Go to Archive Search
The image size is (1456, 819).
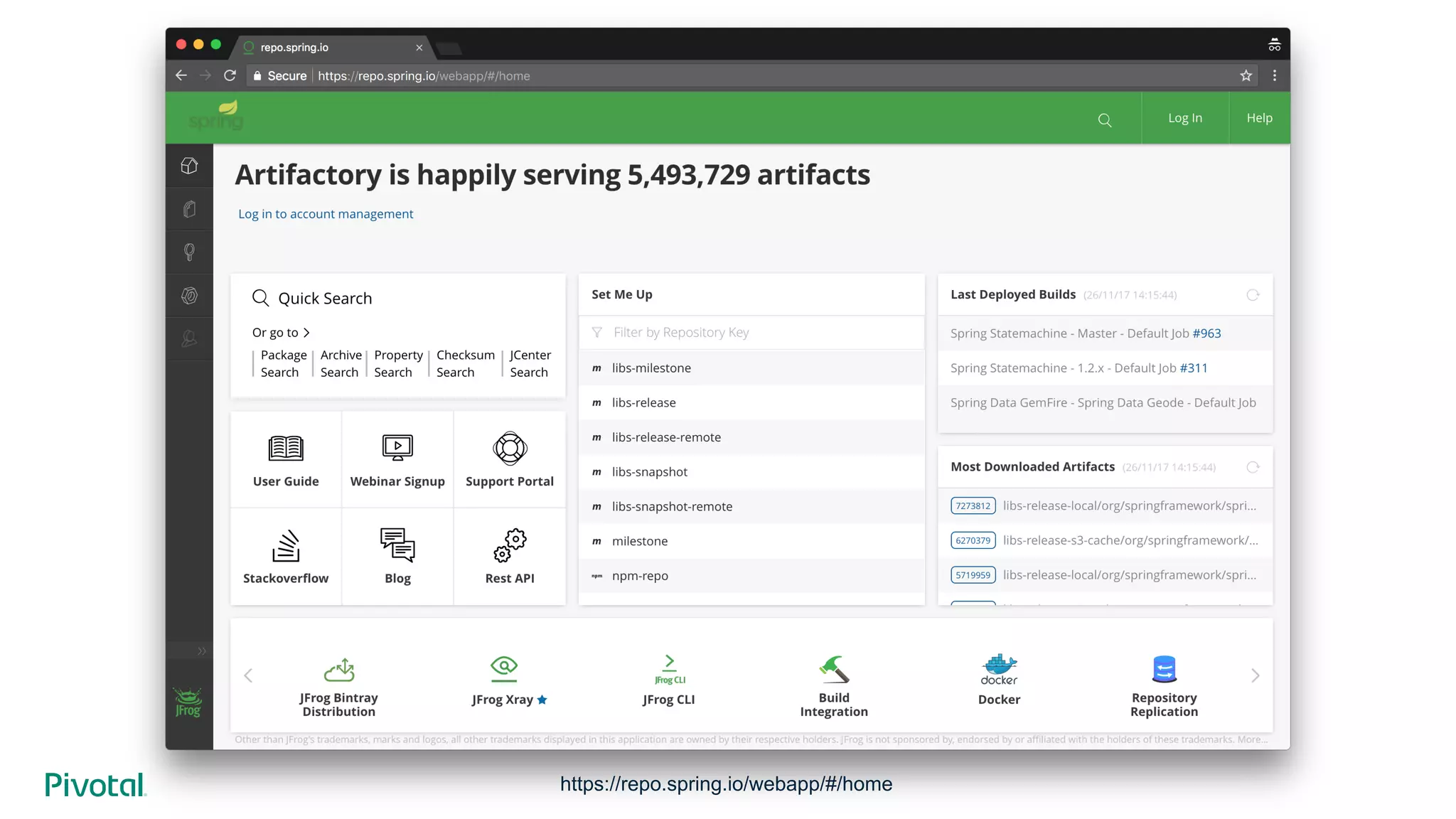coord(341,363)
